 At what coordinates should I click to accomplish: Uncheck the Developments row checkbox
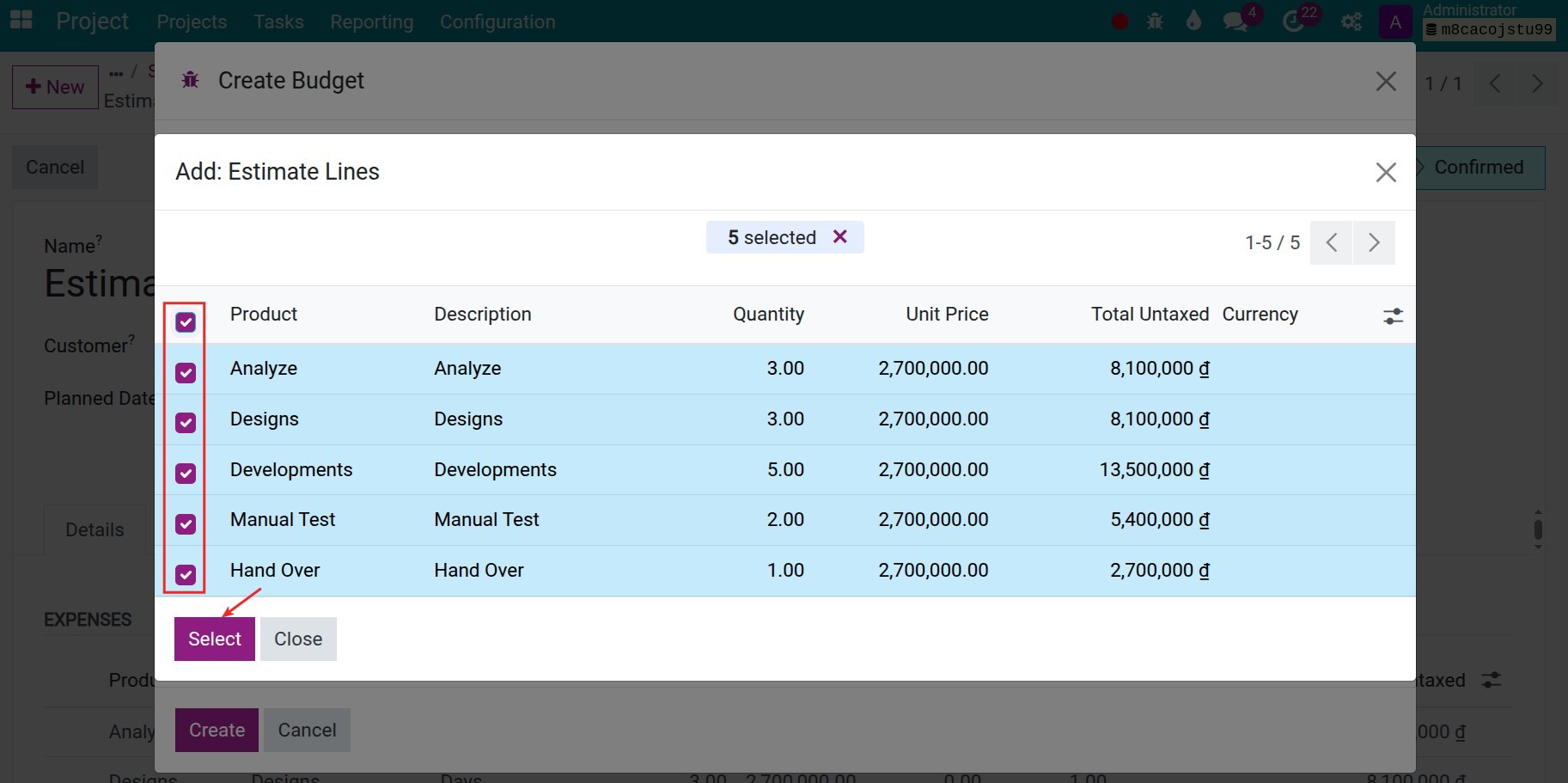click(186, 474)
